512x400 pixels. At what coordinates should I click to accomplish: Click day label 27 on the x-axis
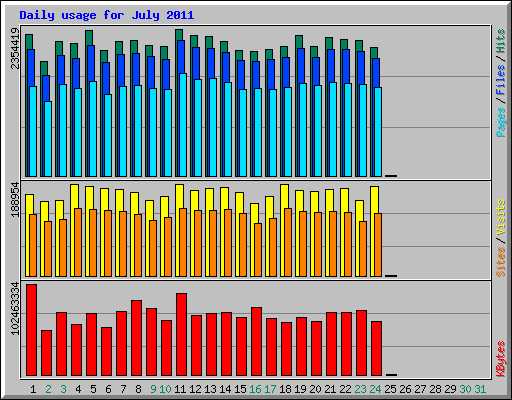[420, 389]
